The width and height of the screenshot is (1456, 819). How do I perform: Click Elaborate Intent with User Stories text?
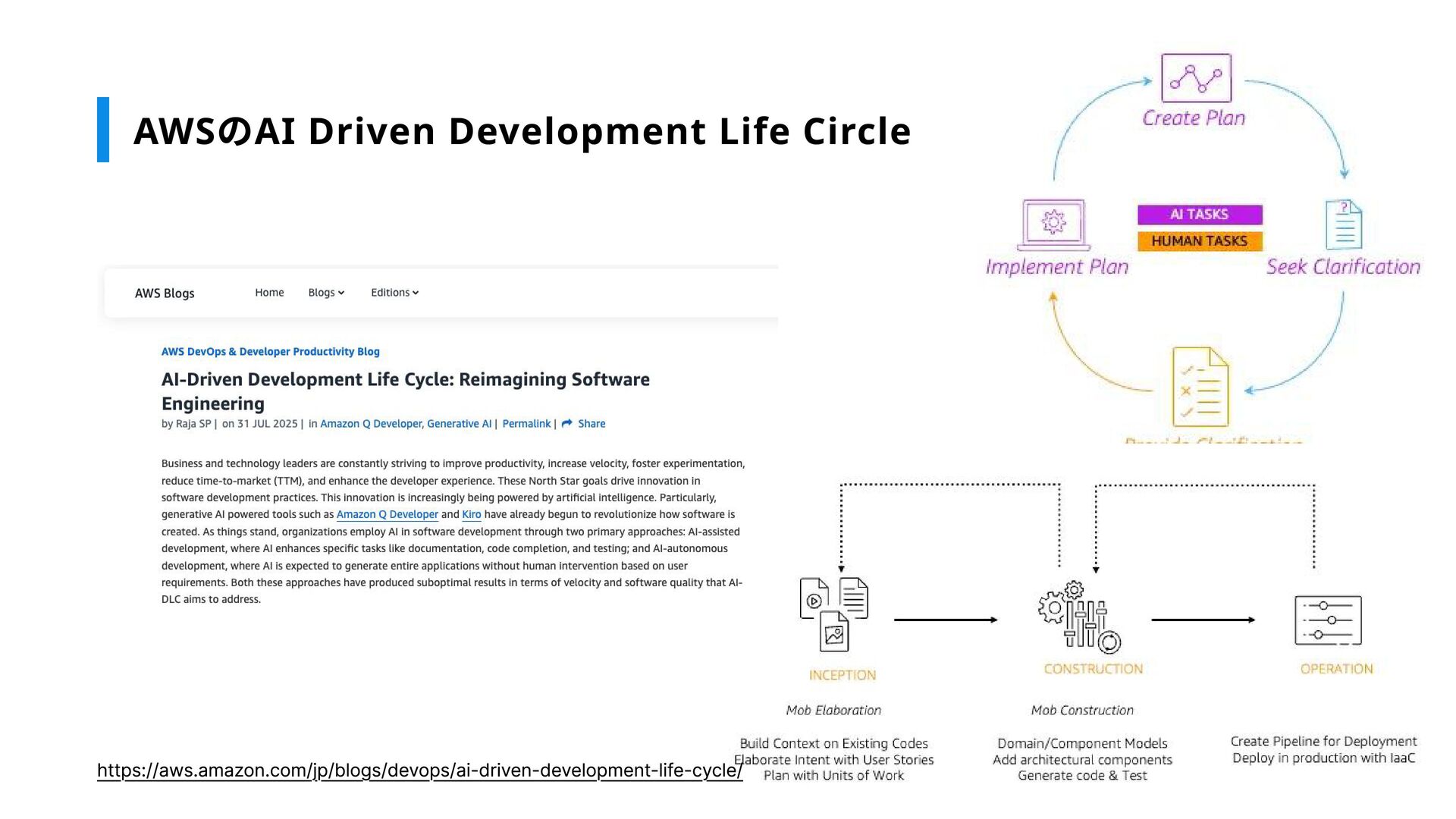click(833, 760)
